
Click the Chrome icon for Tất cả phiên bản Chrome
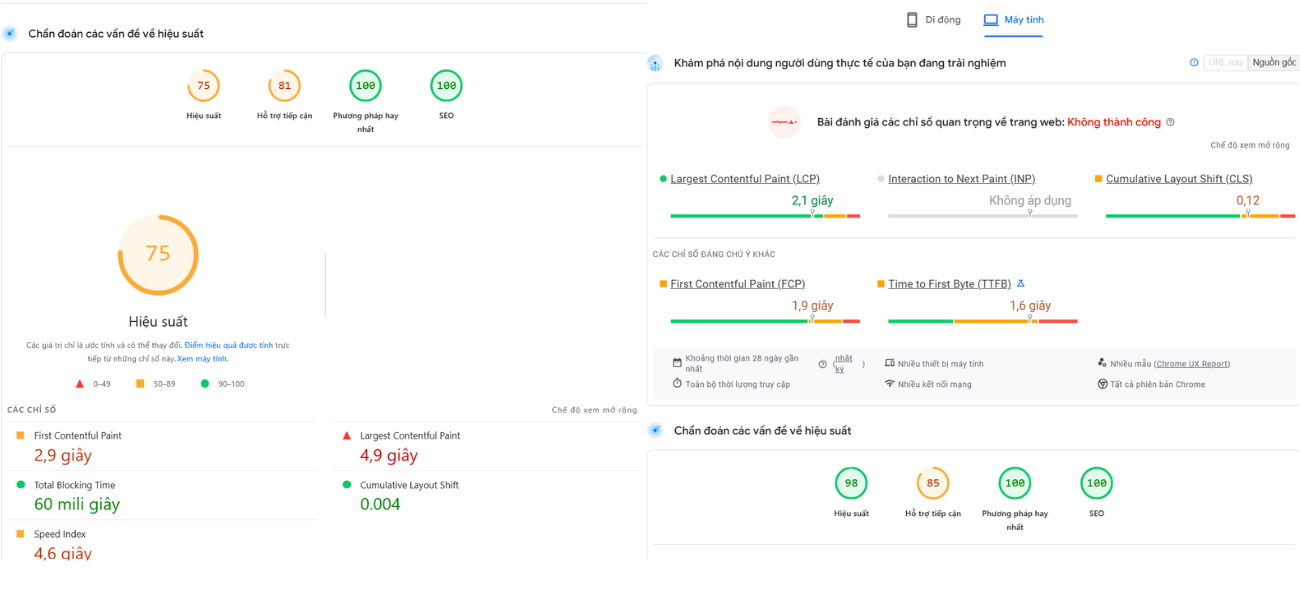click(1102, 384)
